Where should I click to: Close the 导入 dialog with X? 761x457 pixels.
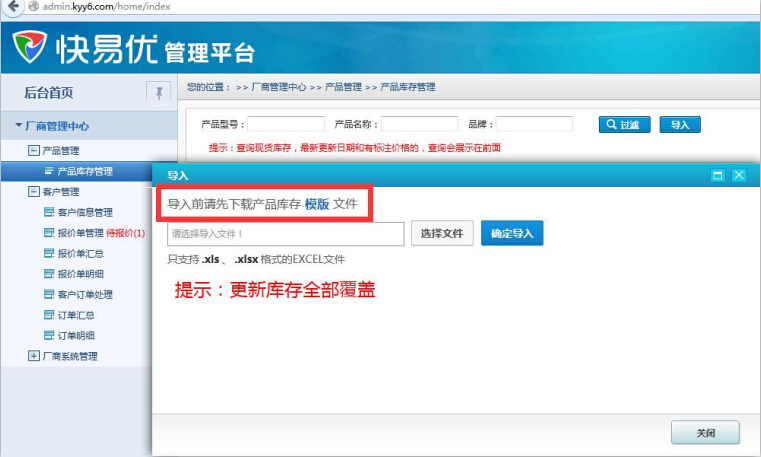coord(739,175)
